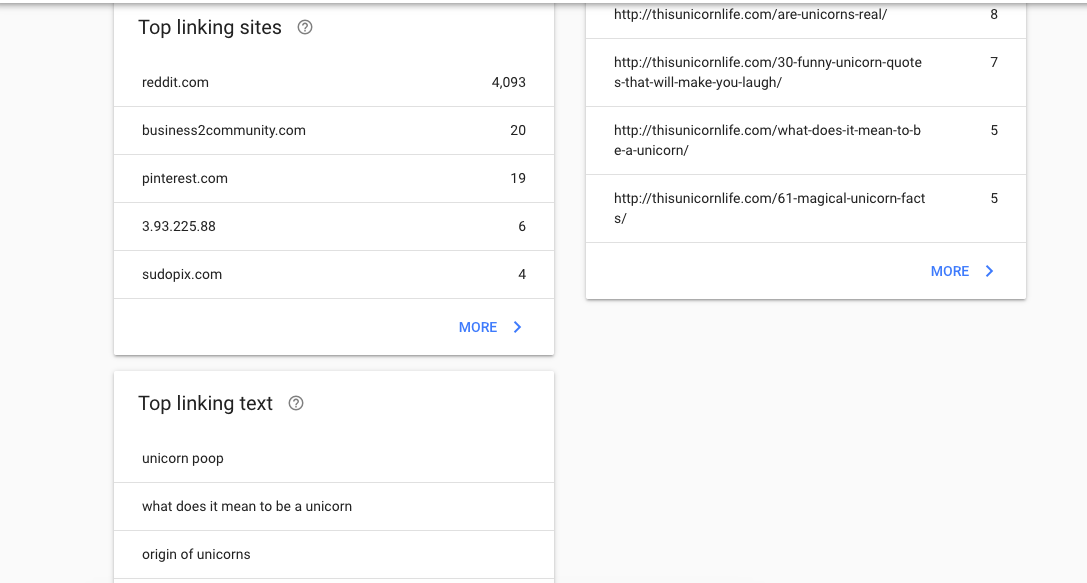
Task: Click the chevron next to MORE under linking sites
Action: pyautogui.click(x=517, y=327)
